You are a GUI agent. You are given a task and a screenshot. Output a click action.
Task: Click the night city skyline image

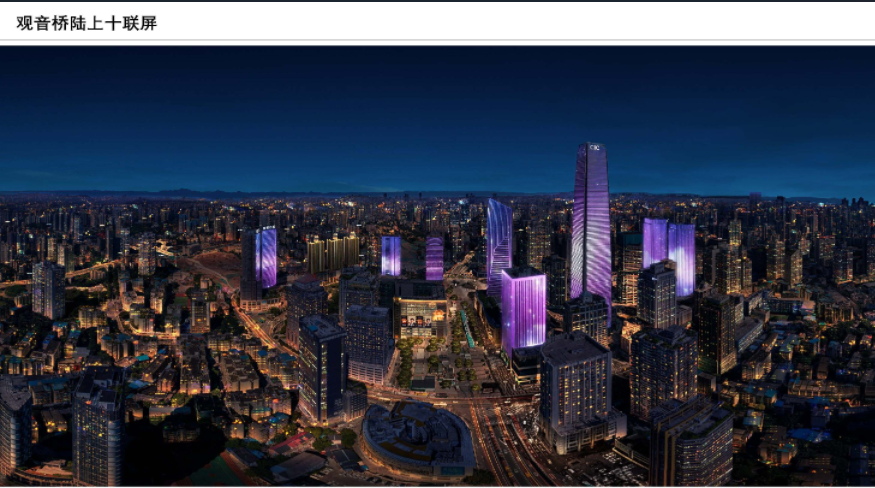click(438, 266)
